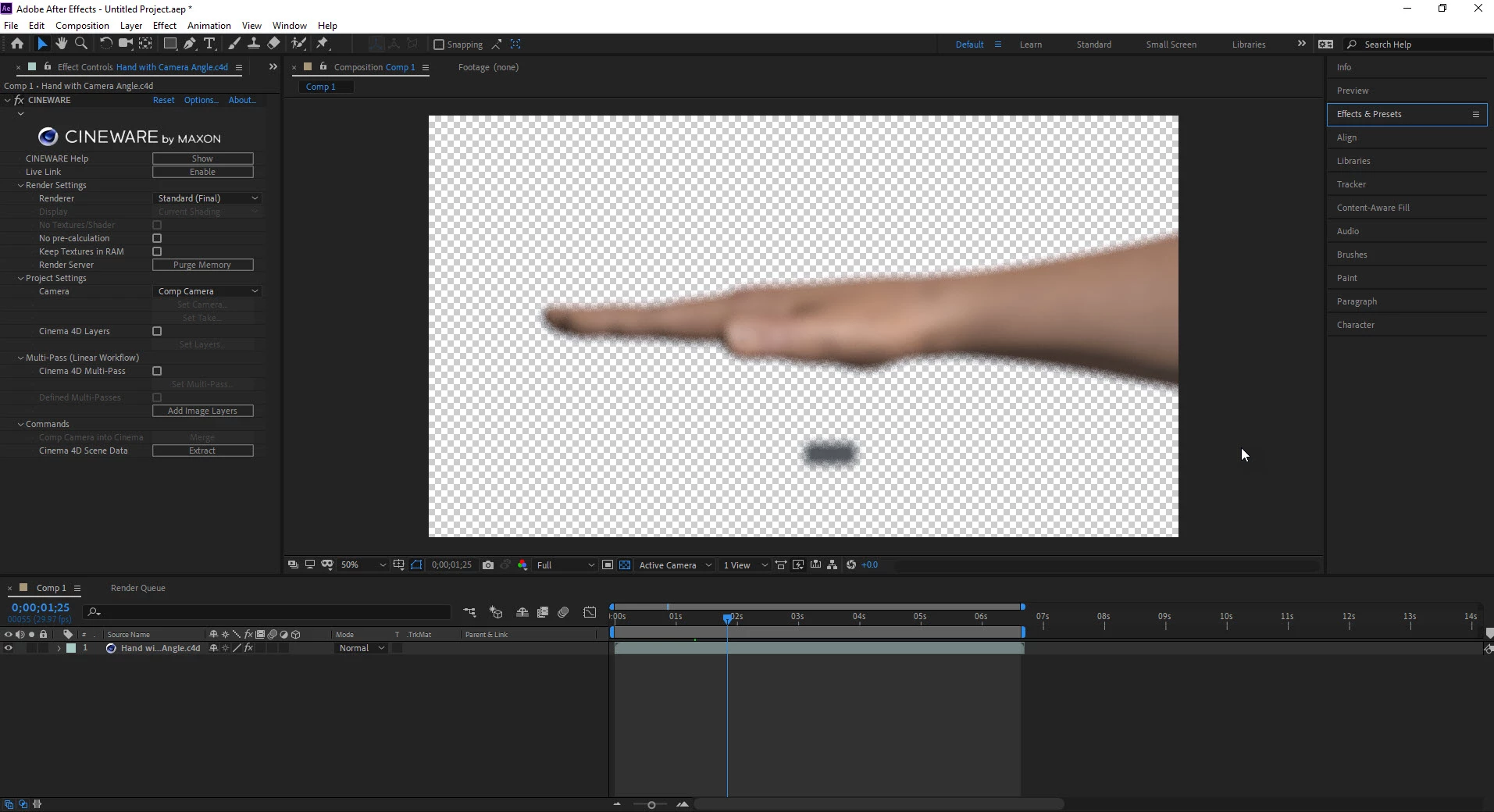Click the timeline zoom slider handle
1494x812 pixels.
point(651,804)
